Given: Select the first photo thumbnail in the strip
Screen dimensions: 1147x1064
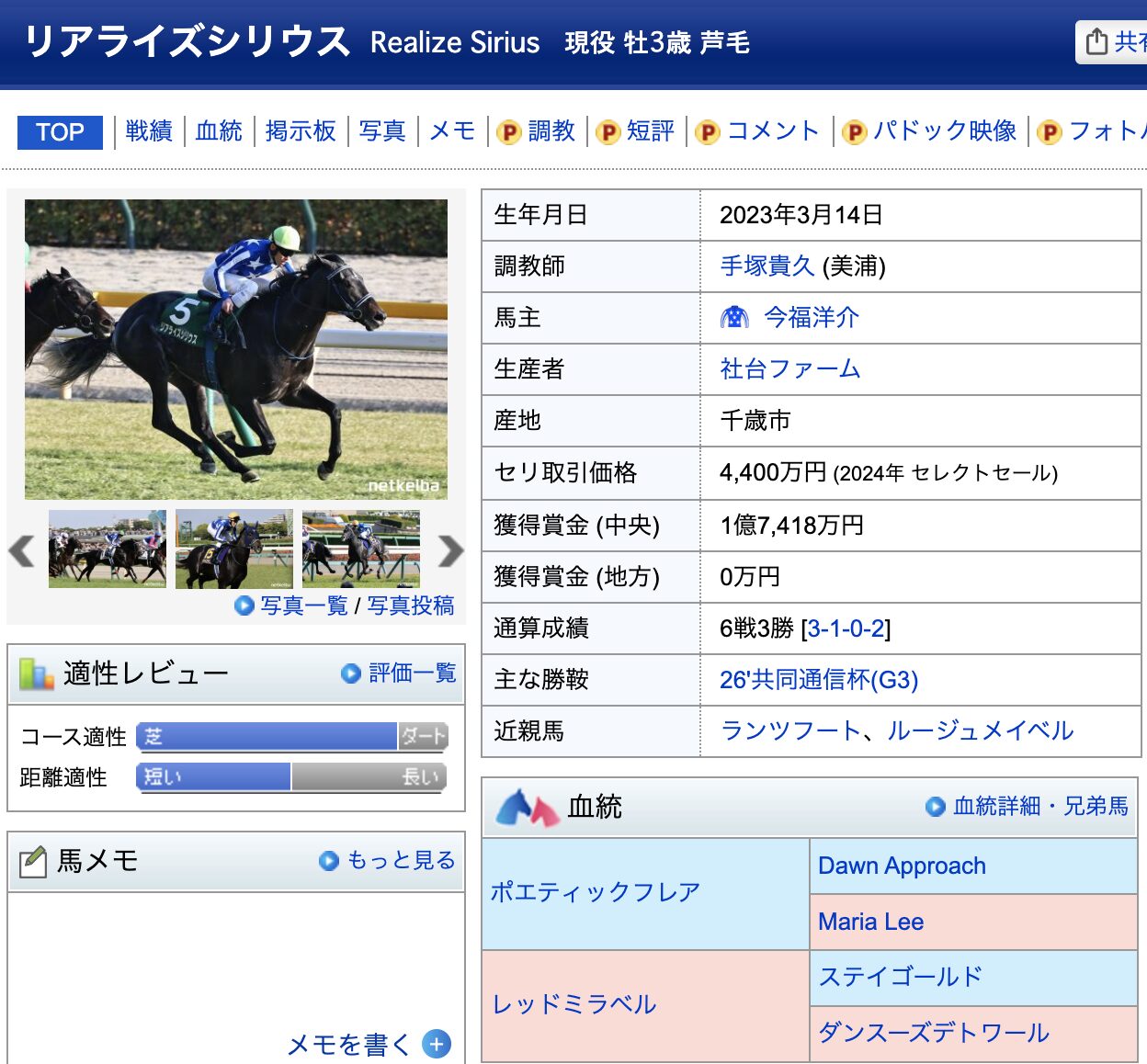Looking at the screenshot, I should tap(108, 549).
